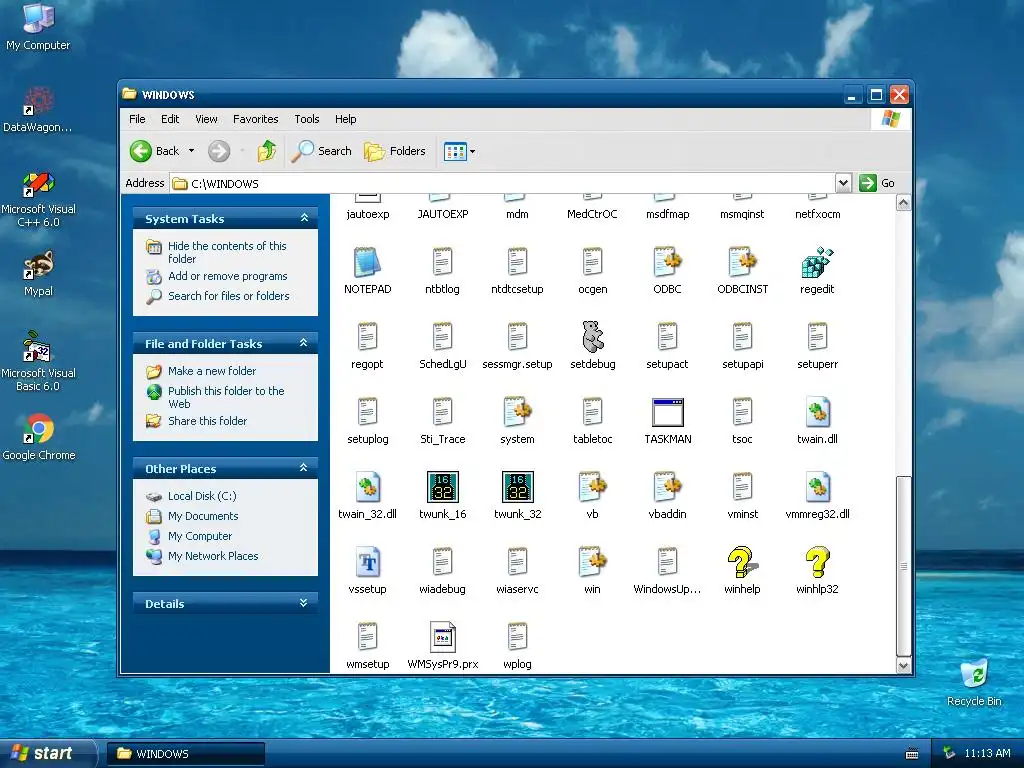Select the system configuration file
Viewport: 1024px width, 768px height.
click(517, 413)
